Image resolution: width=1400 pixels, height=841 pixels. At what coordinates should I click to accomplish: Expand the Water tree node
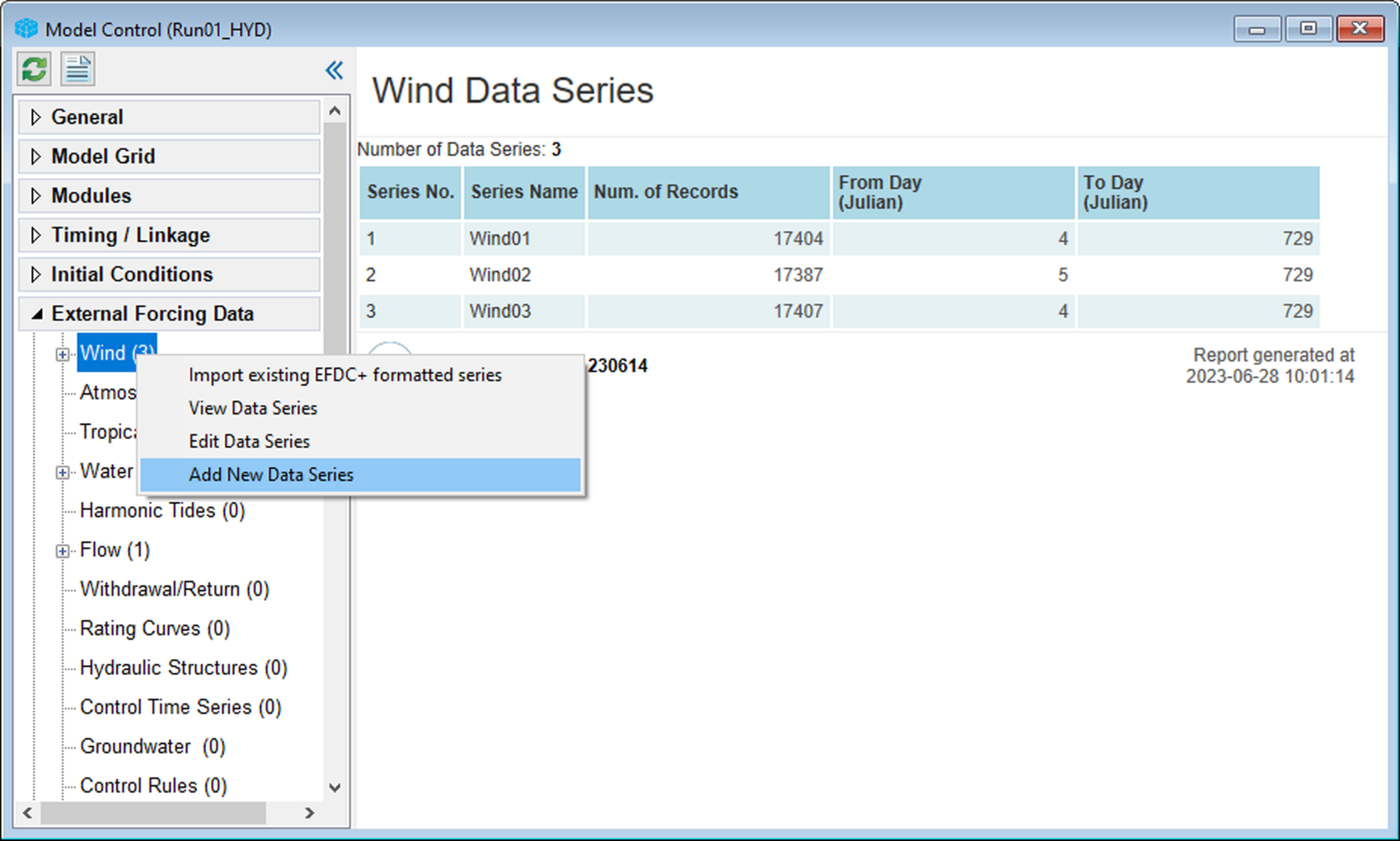tap(63, 472)
